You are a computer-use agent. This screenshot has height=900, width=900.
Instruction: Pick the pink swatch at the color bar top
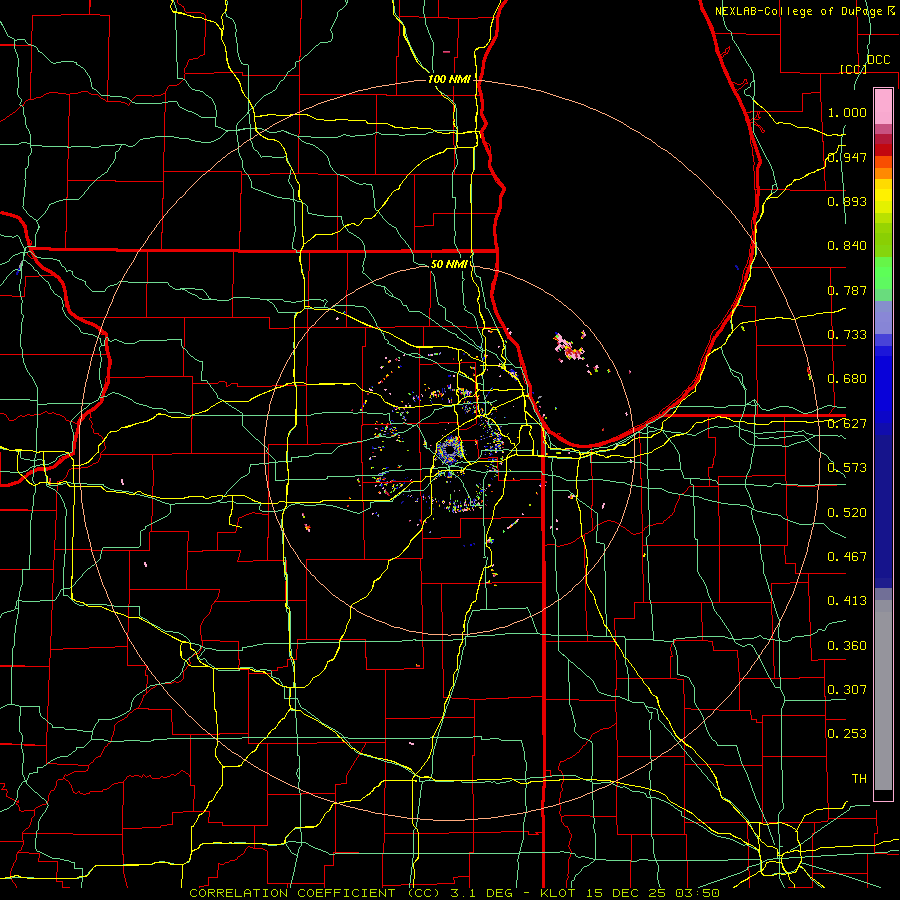[883, 106]
